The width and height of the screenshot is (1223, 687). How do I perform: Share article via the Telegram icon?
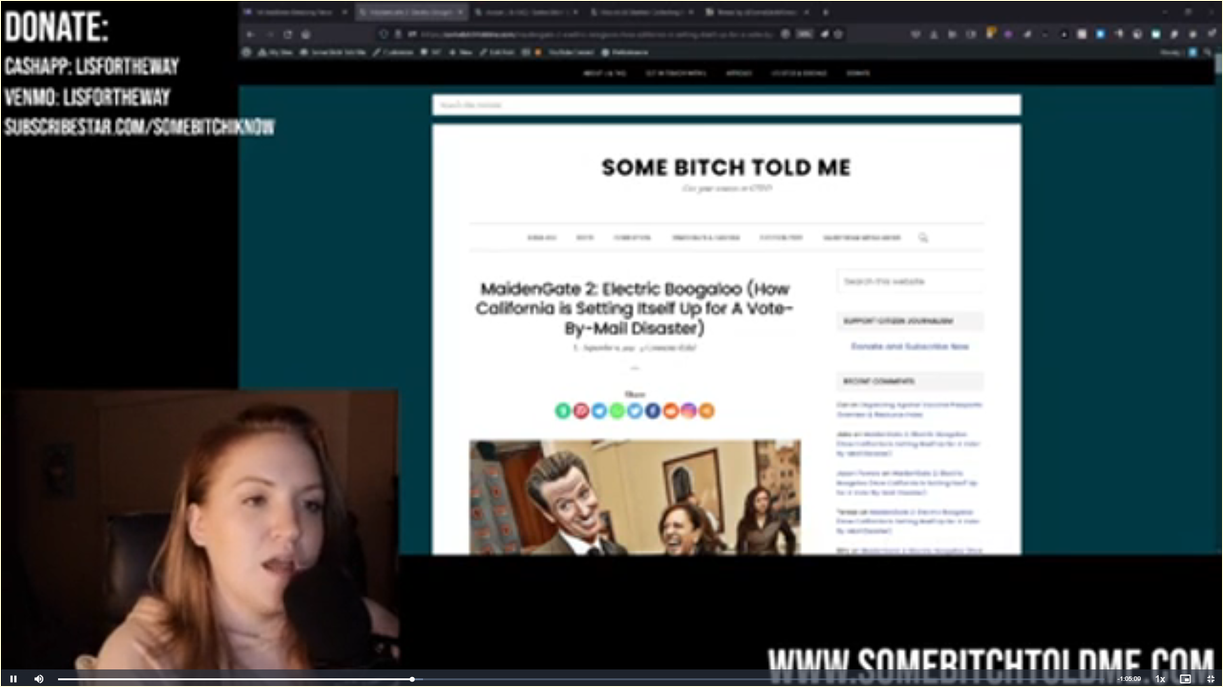pyautogui.click(x=599, y=411)
